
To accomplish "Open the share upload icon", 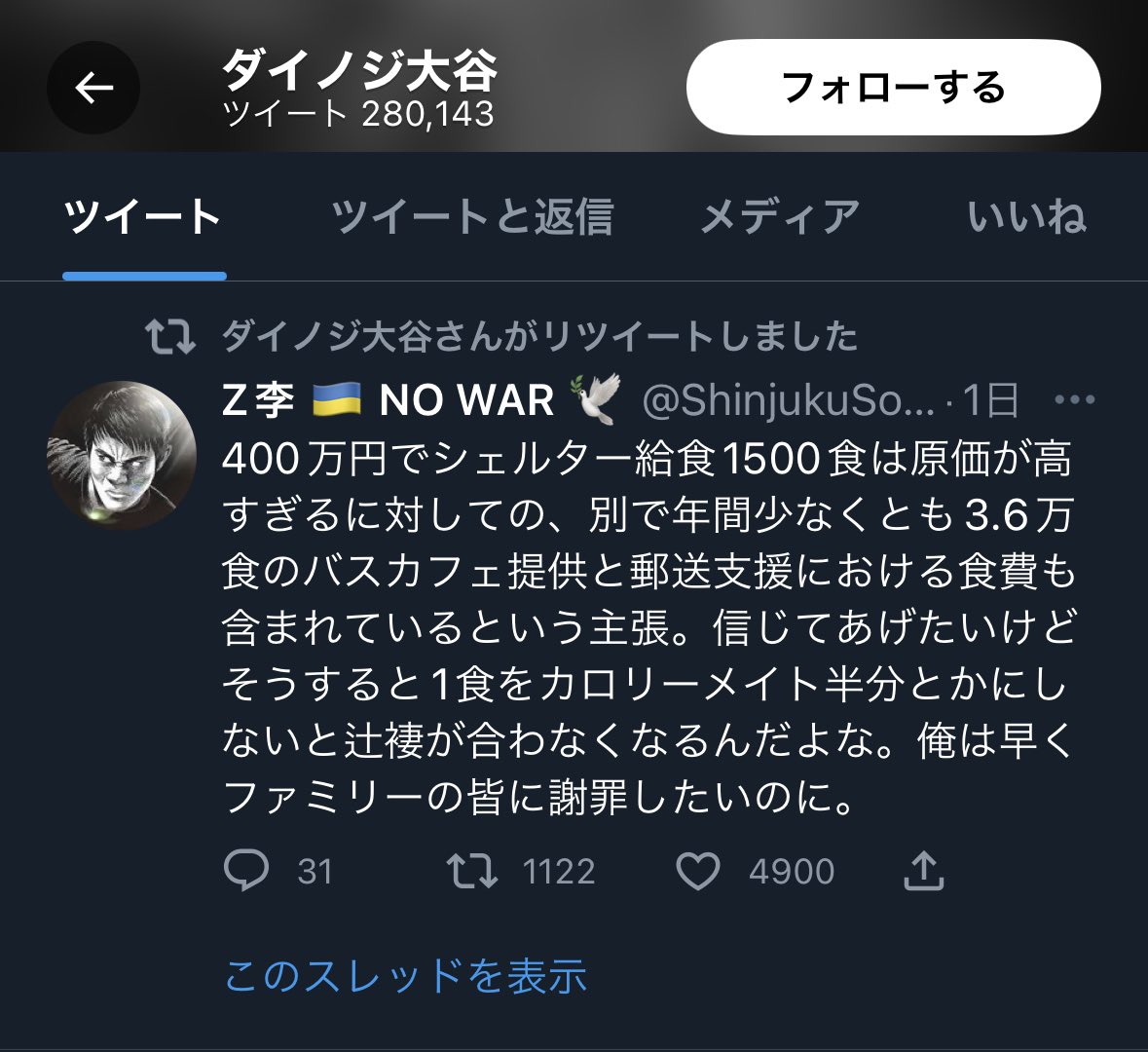I will (x=923, y=870).
